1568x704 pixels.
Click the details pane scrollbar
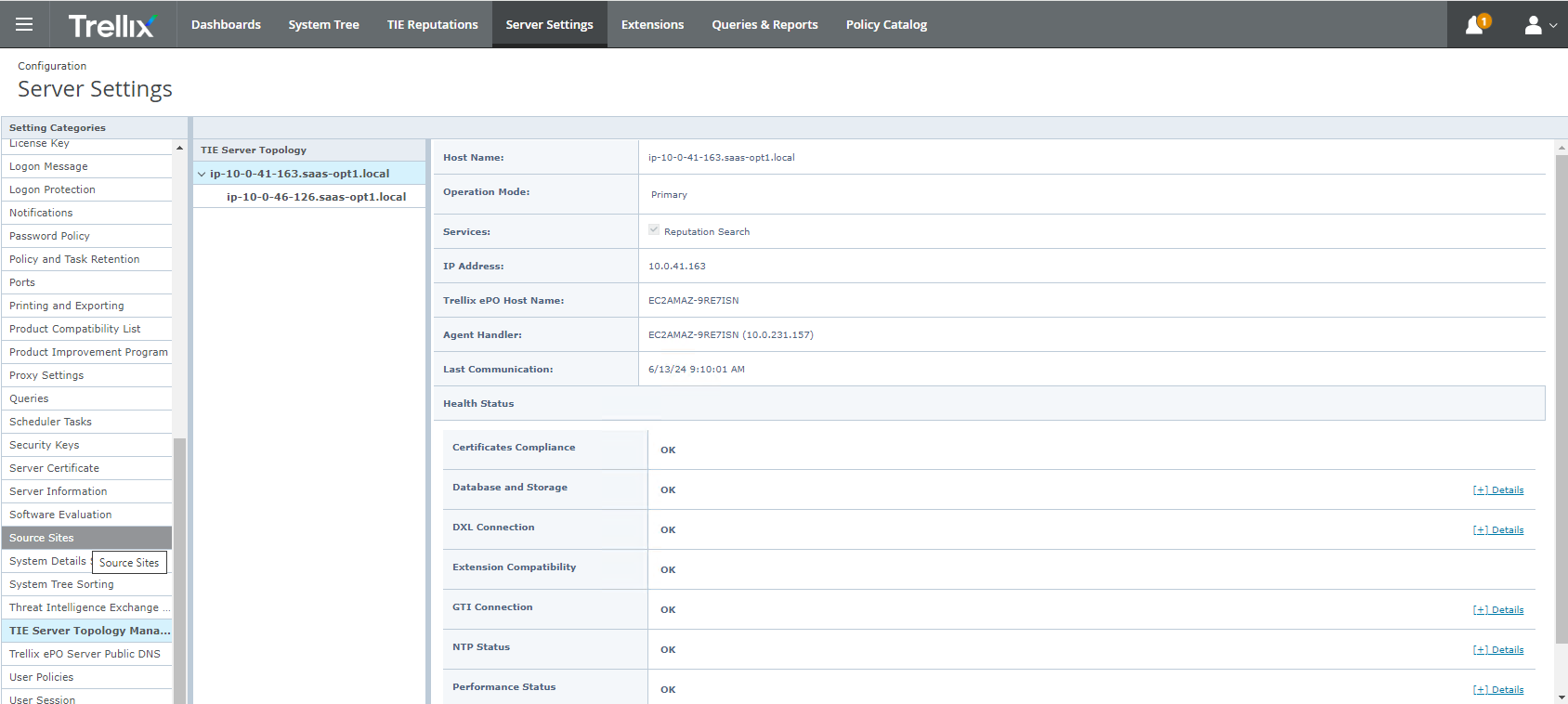point(1561,398)
